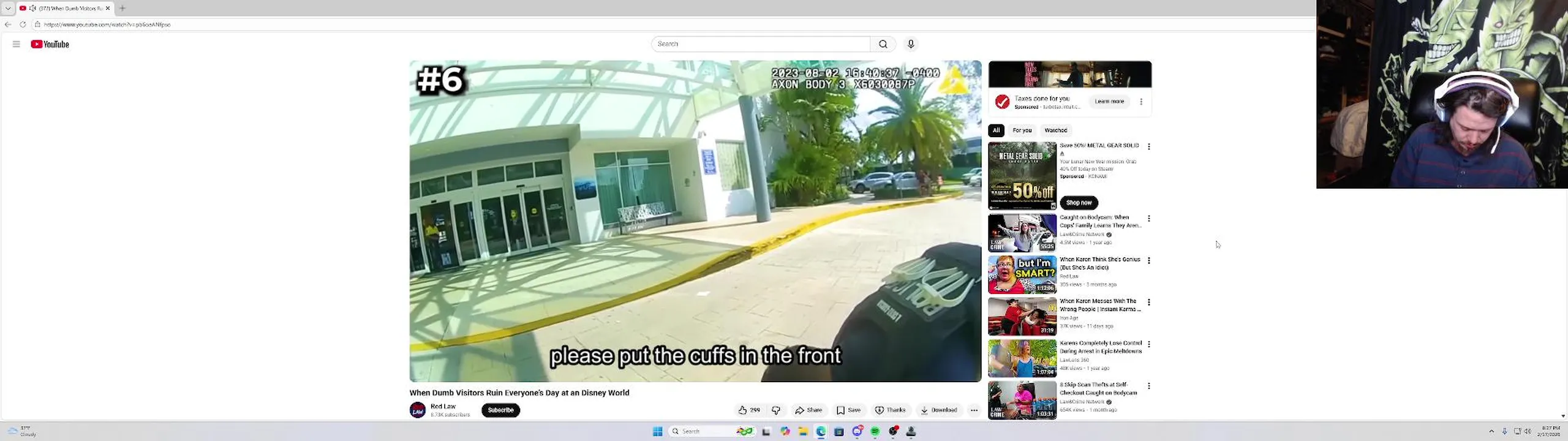Open Copilot from the taskbar
The image size is (1568, 441).
785,431
